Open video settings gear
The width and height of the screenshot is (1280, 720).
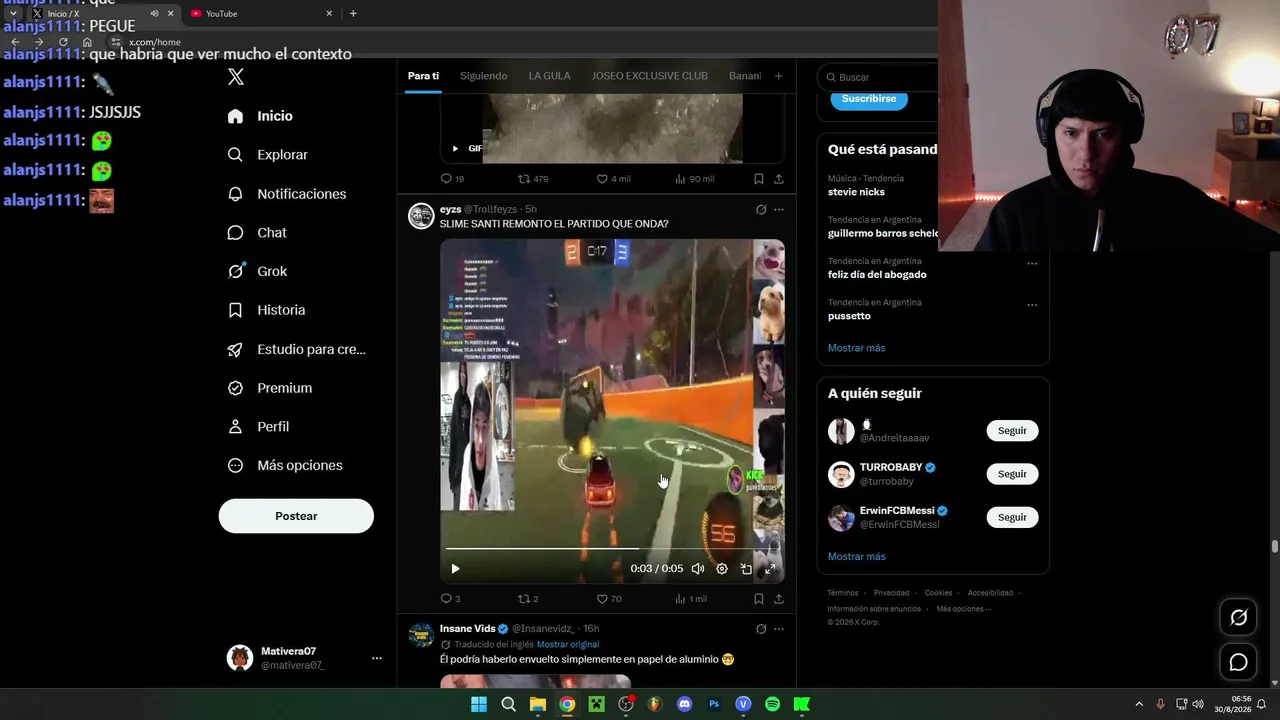click(722, 569)
